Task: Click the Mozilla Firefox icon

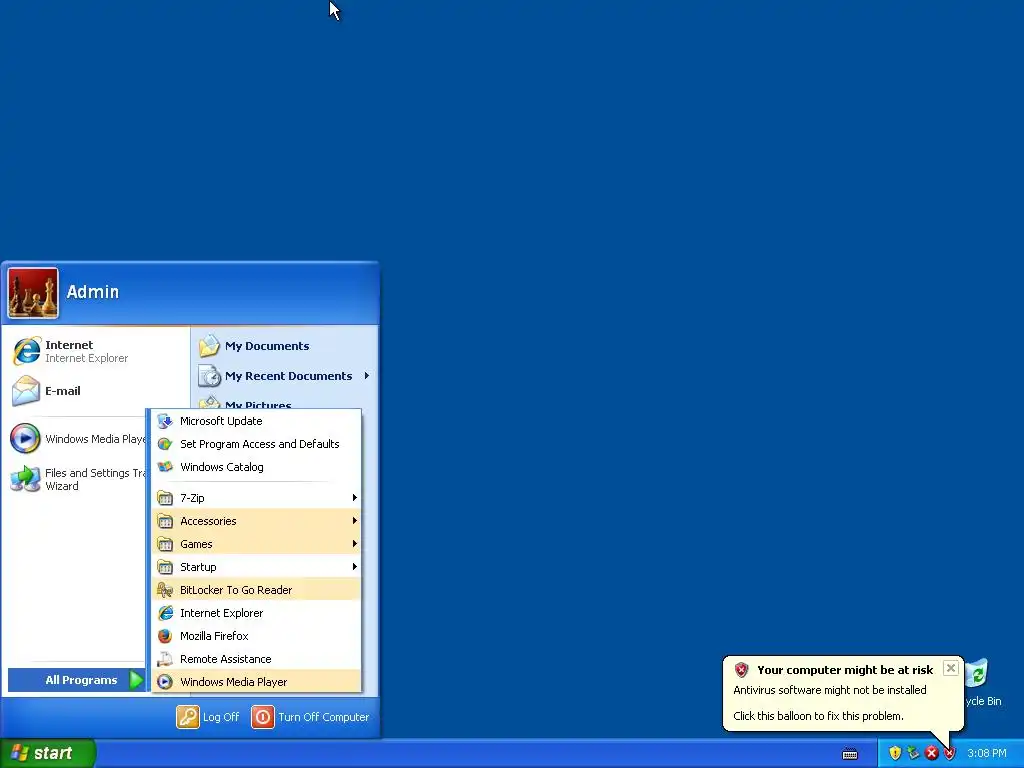Action: [165, 636]
